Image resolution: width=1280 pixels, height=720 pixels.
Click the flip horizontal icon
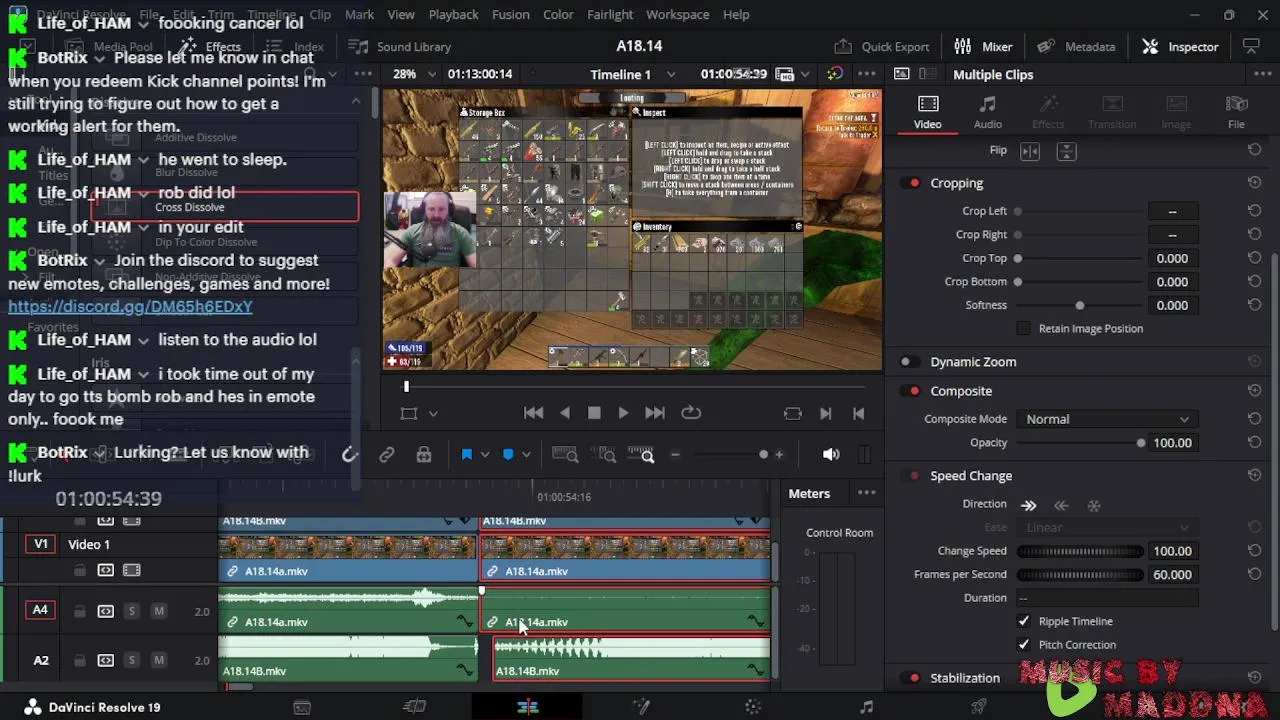pos(1030,151)
